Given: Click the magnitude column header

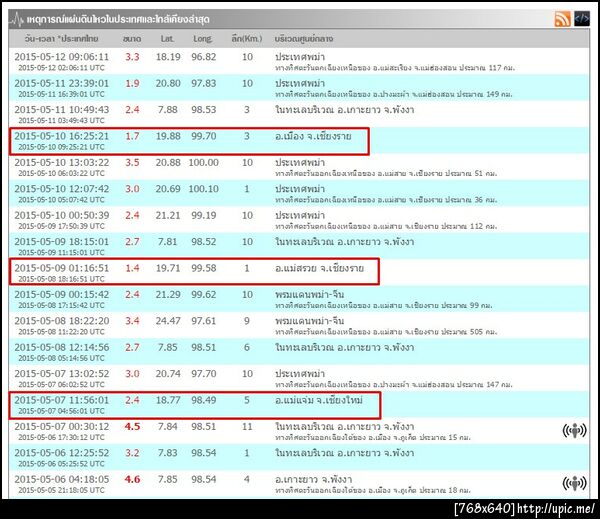Looking at the screenshot, I should click(132, 39).
